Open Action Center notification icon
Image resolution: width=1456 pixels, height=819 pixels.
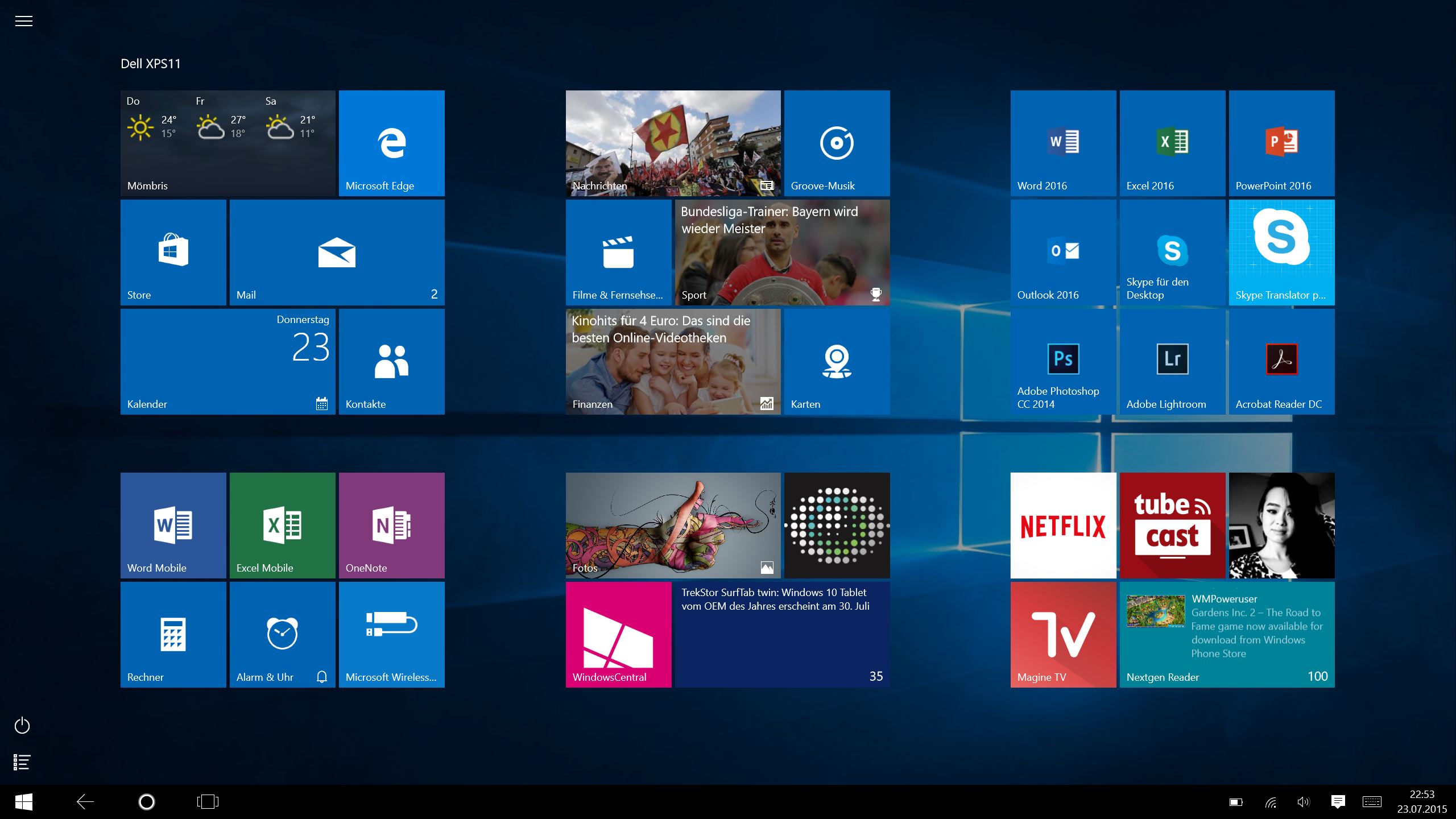pyautogui.click(x=1338, y=802)
